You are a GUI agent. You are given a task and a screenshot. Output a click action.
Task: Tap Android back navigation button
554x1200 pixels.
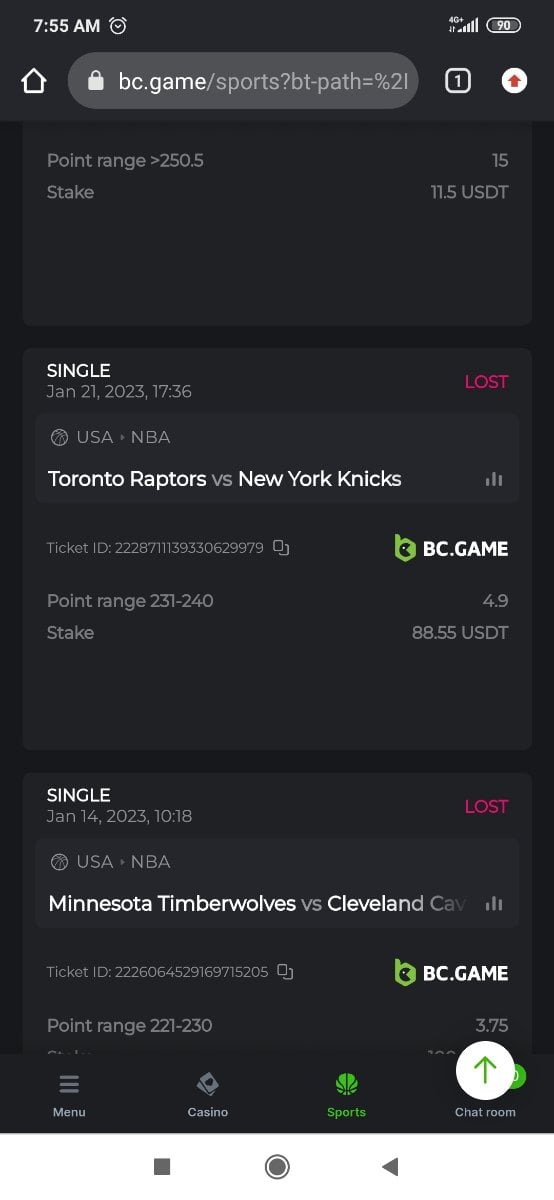391,1166
